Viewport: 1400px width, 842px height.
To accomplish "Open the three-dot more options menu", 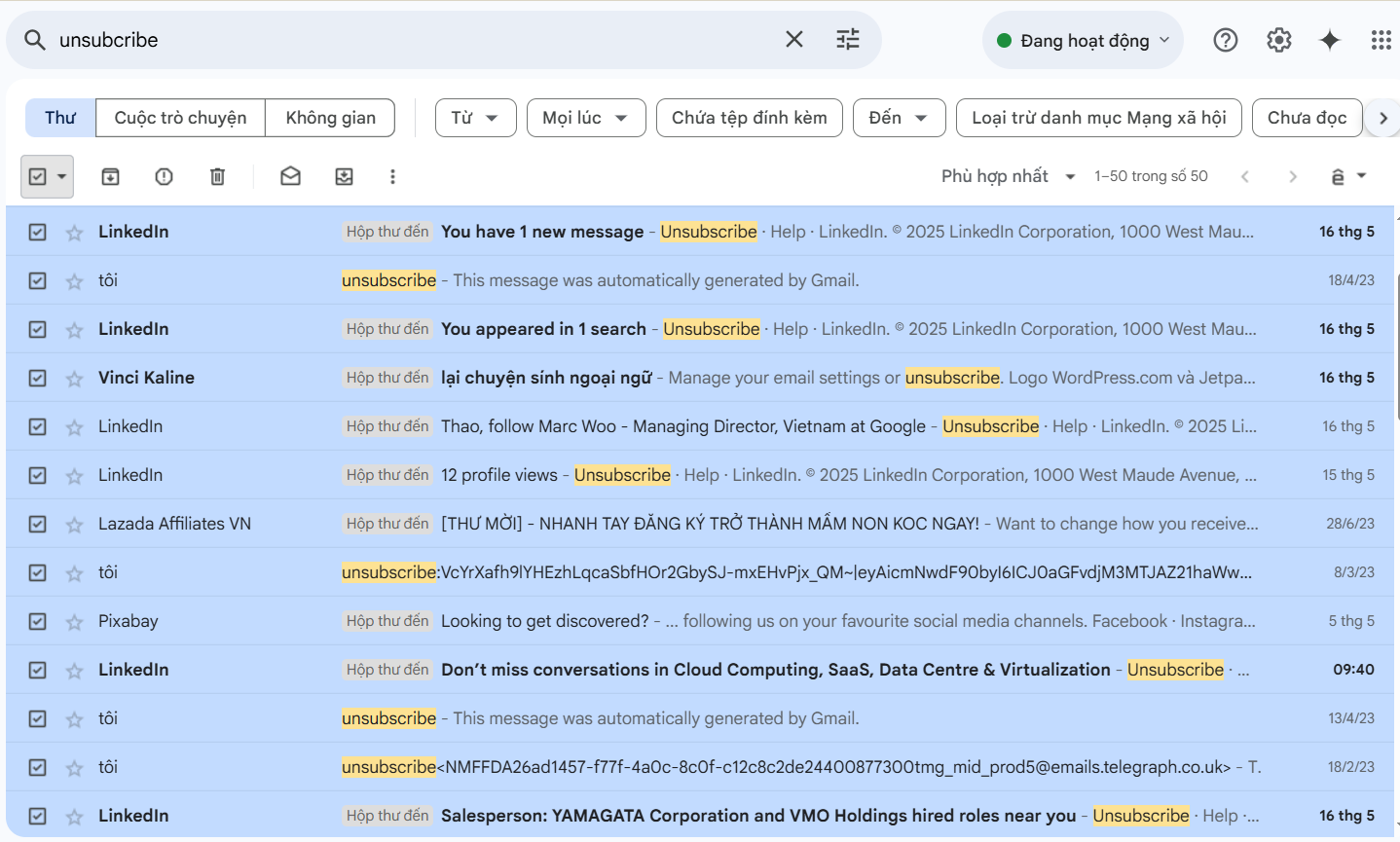I will pyautogui.click(x=392, y=176).
